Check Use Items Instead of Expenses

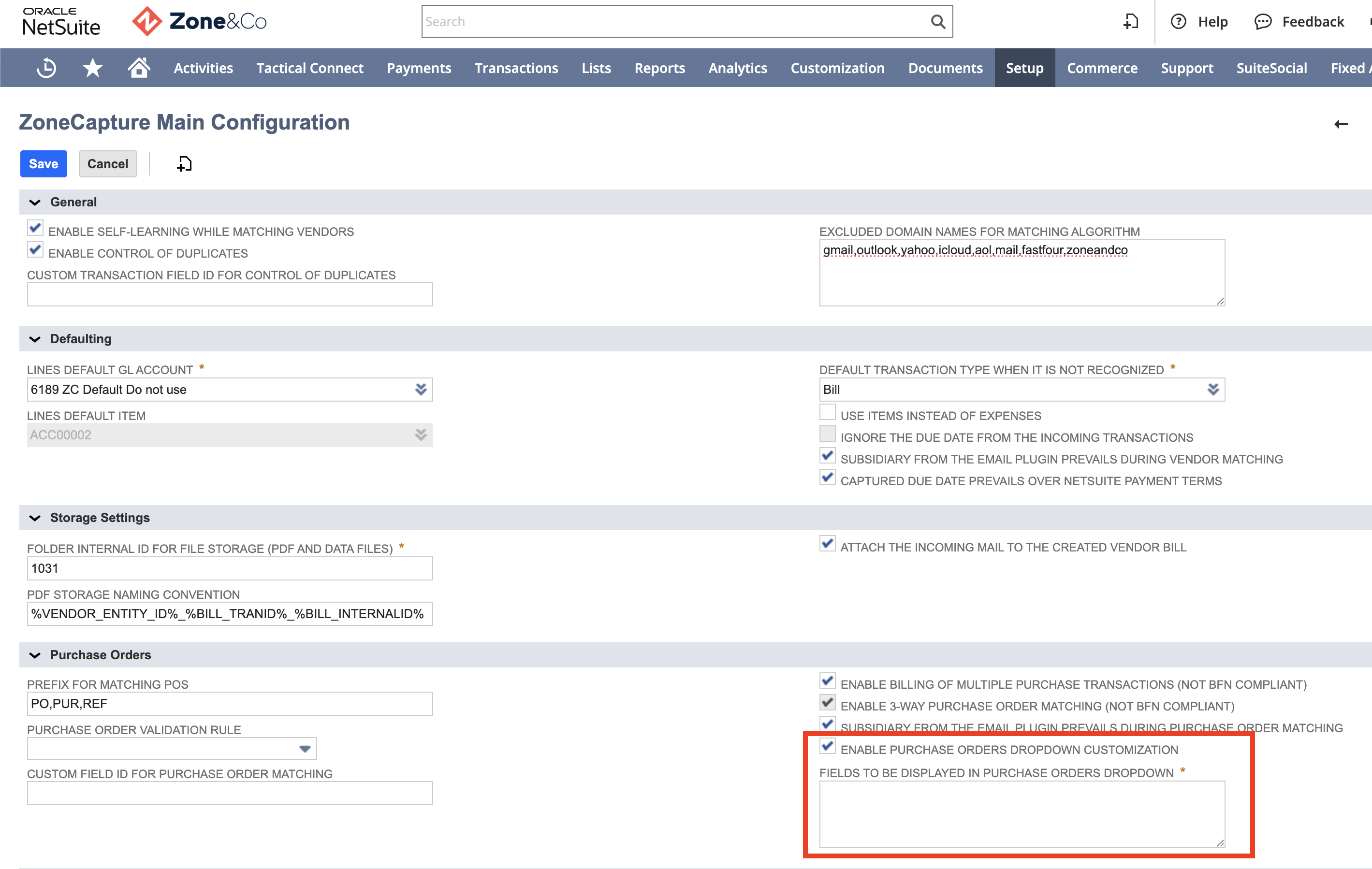(x=827, y=412)
